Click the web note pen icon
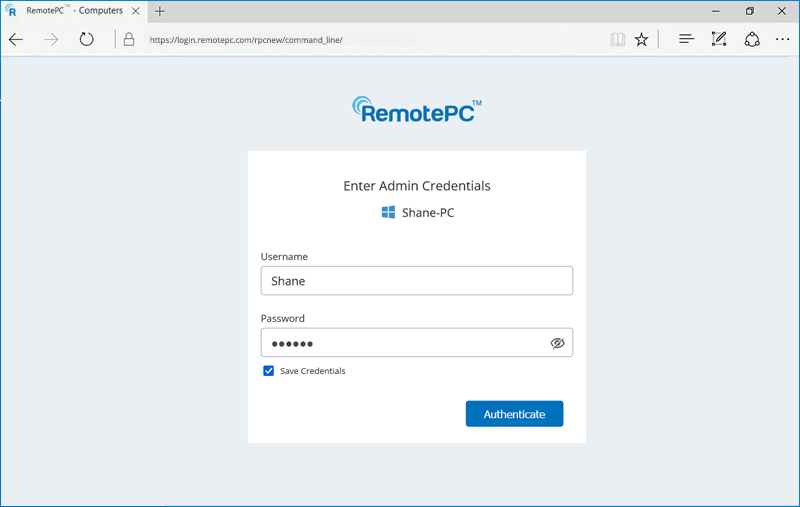Viewport: 800px width, 507px height. tap(718, 40)
